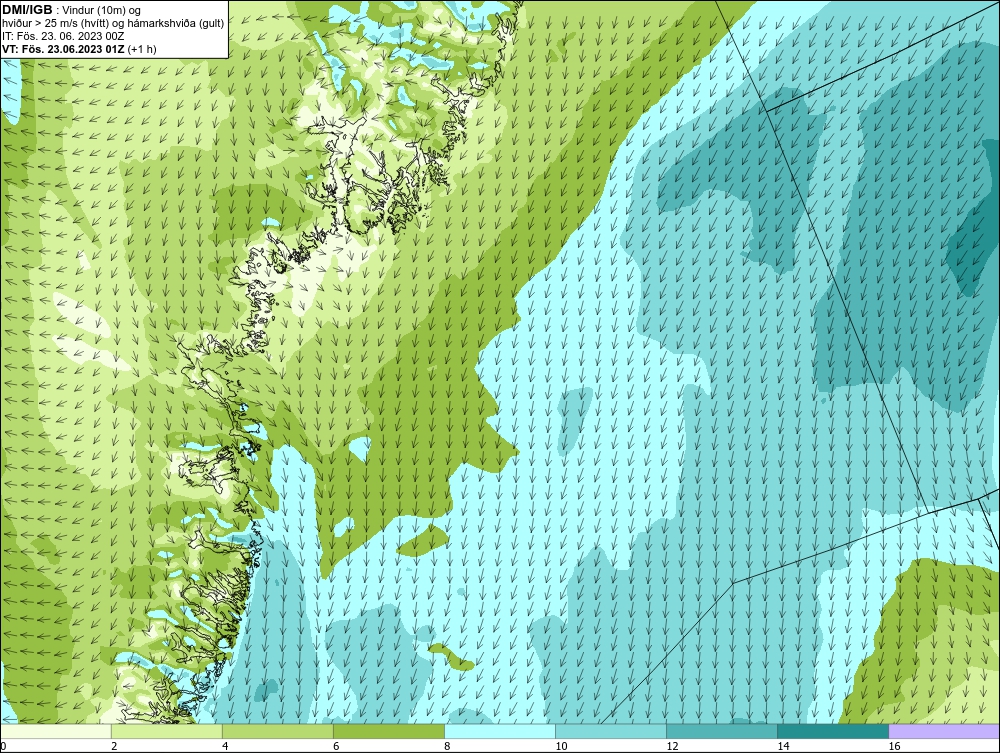
Task: Click the legend value "6"
Action: 336,747
